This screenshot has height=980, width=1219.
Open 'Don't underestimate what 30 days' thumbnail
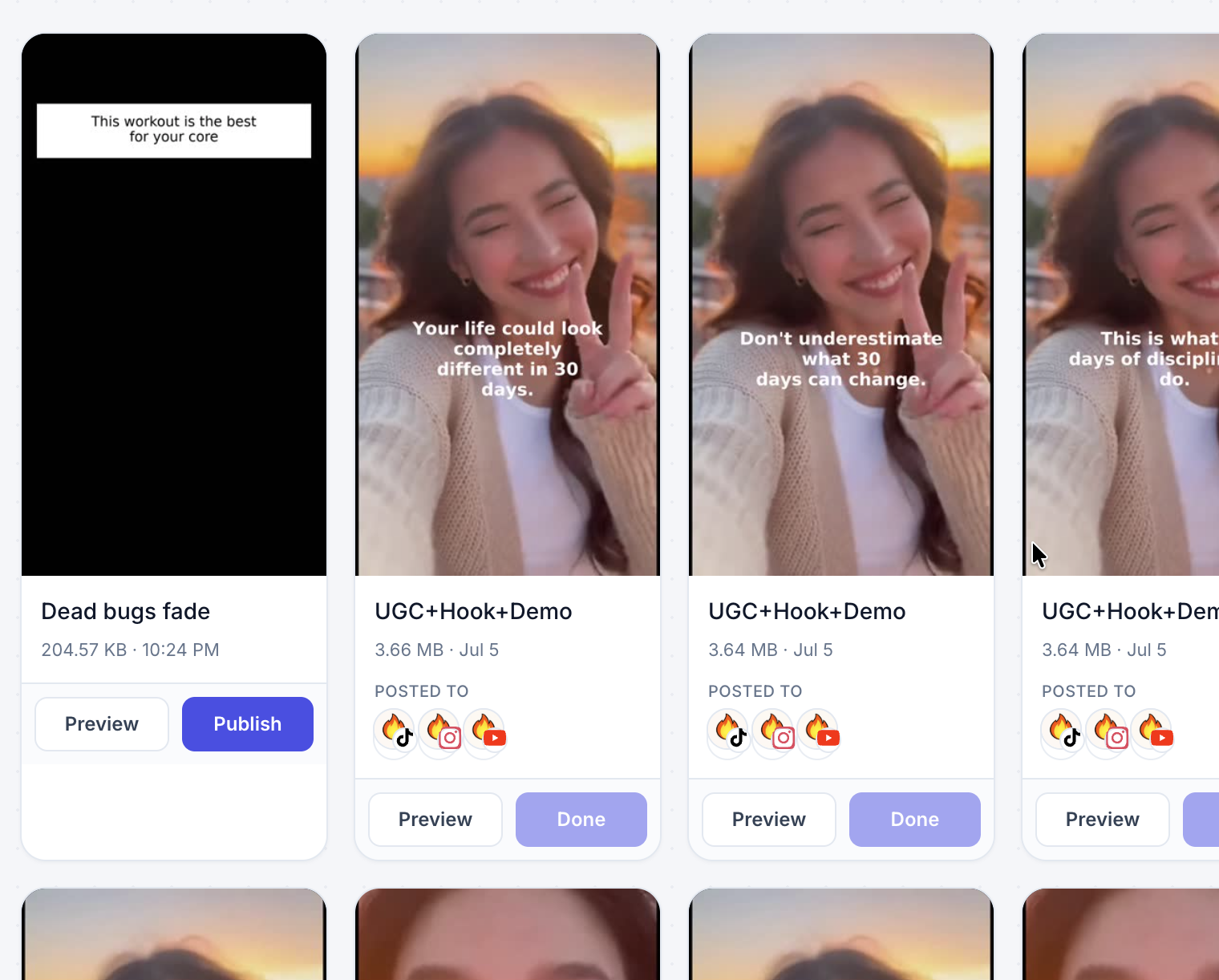[841, 305]
